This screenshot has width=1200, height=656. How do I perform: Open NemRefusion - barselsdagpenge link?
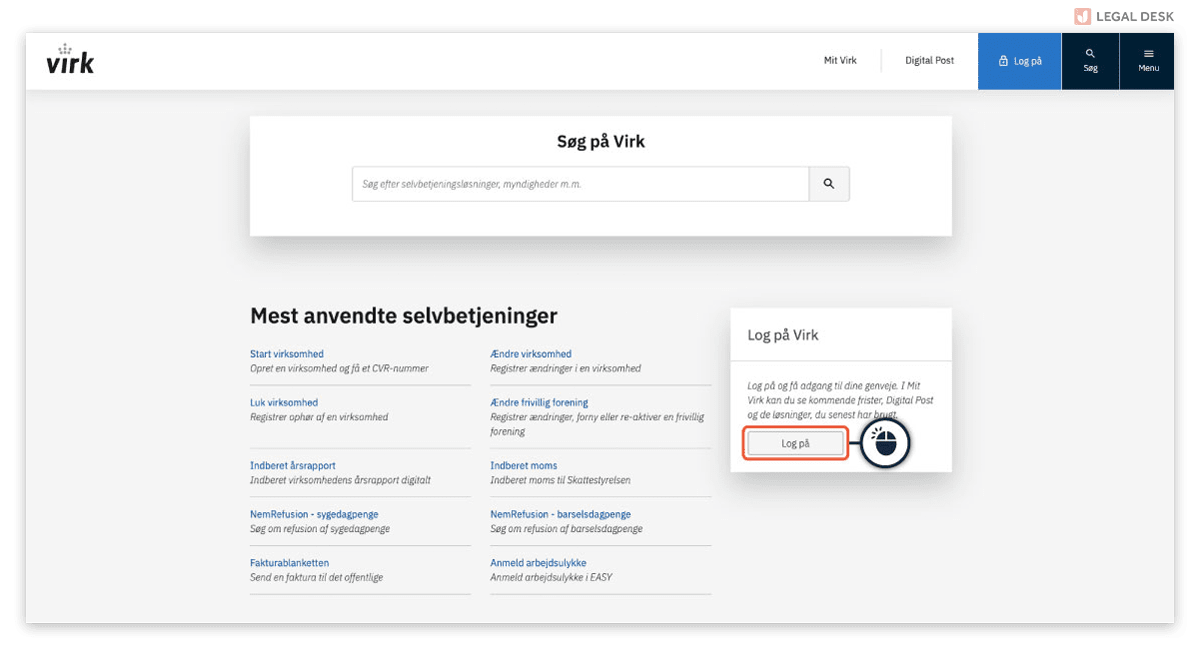(561, 514)
